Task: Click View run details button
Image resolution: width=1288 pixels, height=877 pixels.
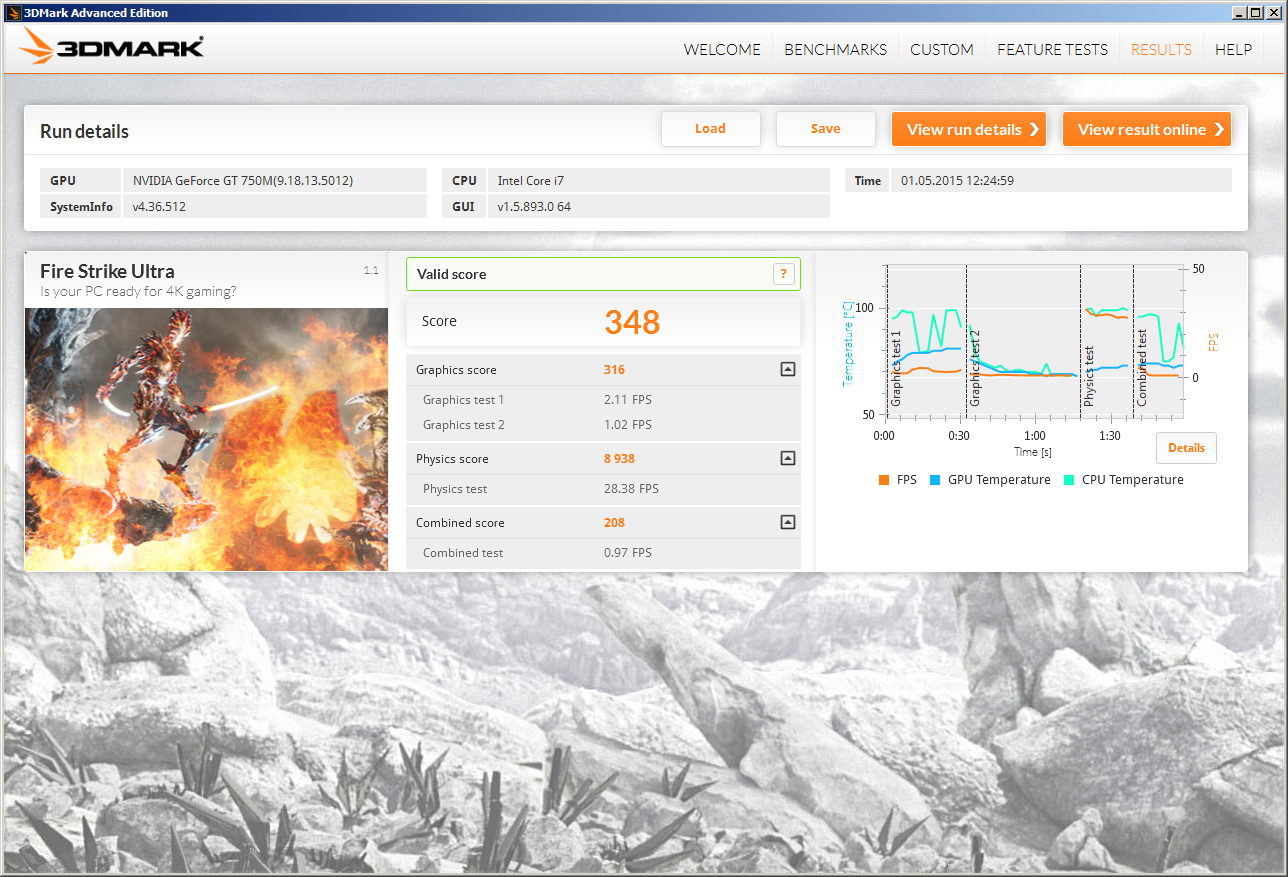Action: 968,129
